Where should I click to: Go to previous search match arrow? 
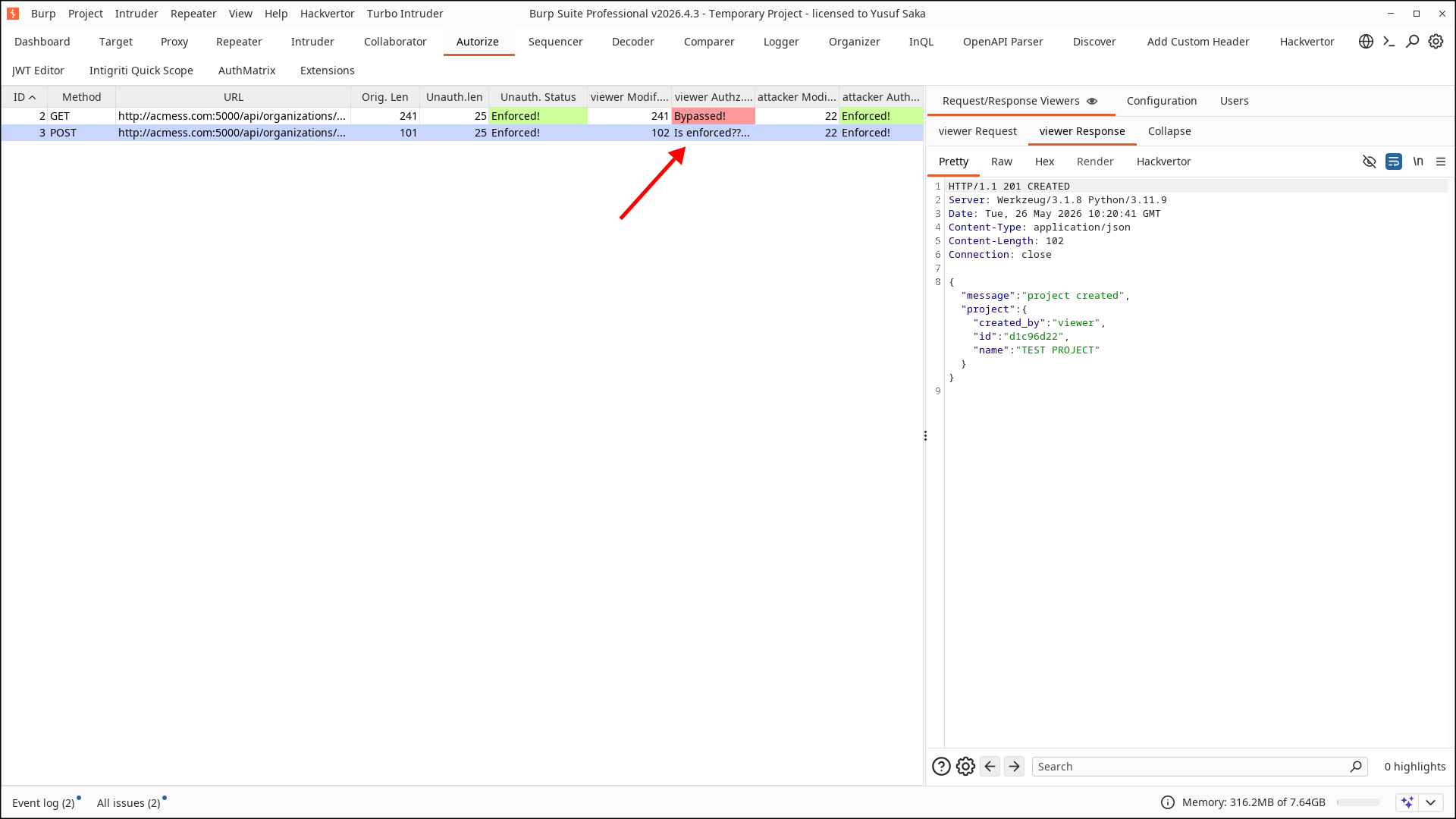990,767
